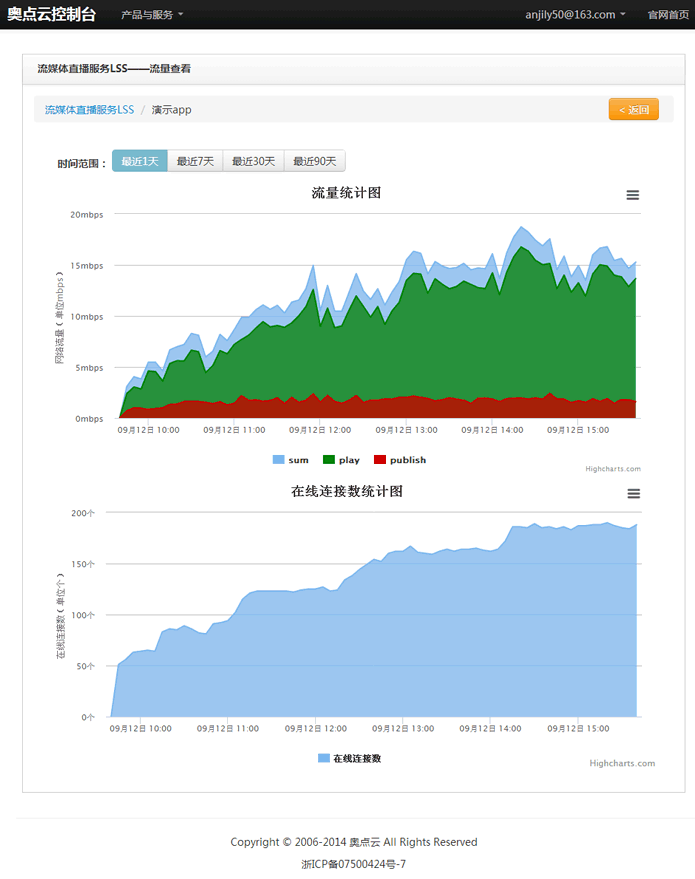695x879 pixels.
Task: Click the sum legend label
Action: (298, 460)
